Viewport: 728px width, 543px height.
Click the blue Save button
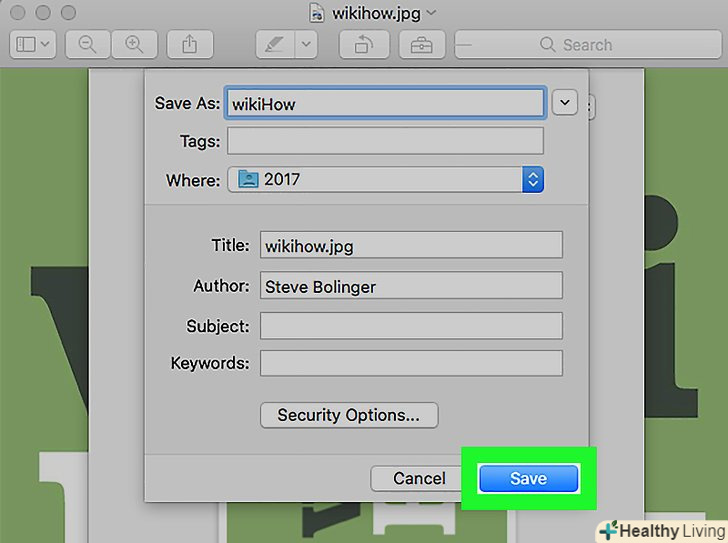528,478
